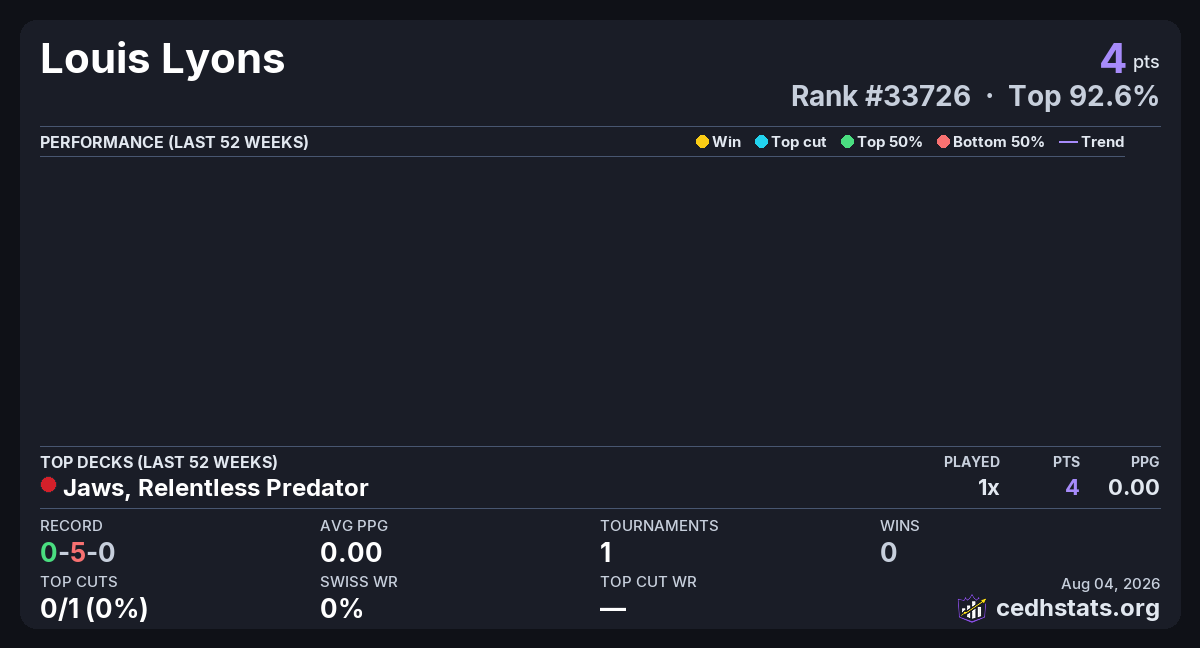Click the cyan Top cut legend dot
Image resolution: width=1200 pixels, height=648 pixels.
point(761,142)
